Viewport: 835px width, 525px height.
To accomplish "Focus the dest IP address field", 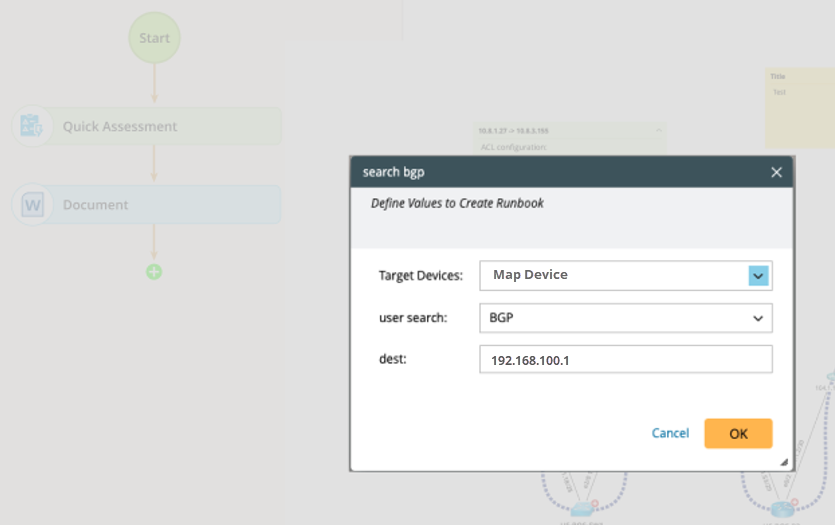I will click(626, 359).
